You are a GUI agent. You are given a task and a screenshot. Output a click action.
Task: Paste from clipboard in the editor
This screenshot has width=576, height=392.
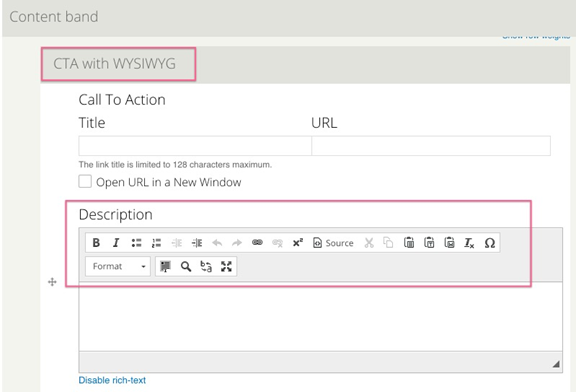click(x=409, y=243)
